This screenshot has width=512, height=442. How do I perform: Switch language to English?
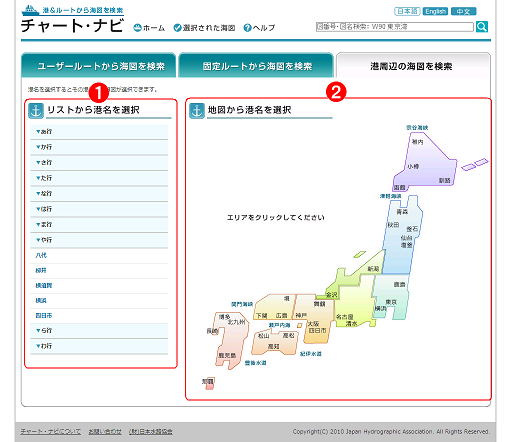click(435, 11)
